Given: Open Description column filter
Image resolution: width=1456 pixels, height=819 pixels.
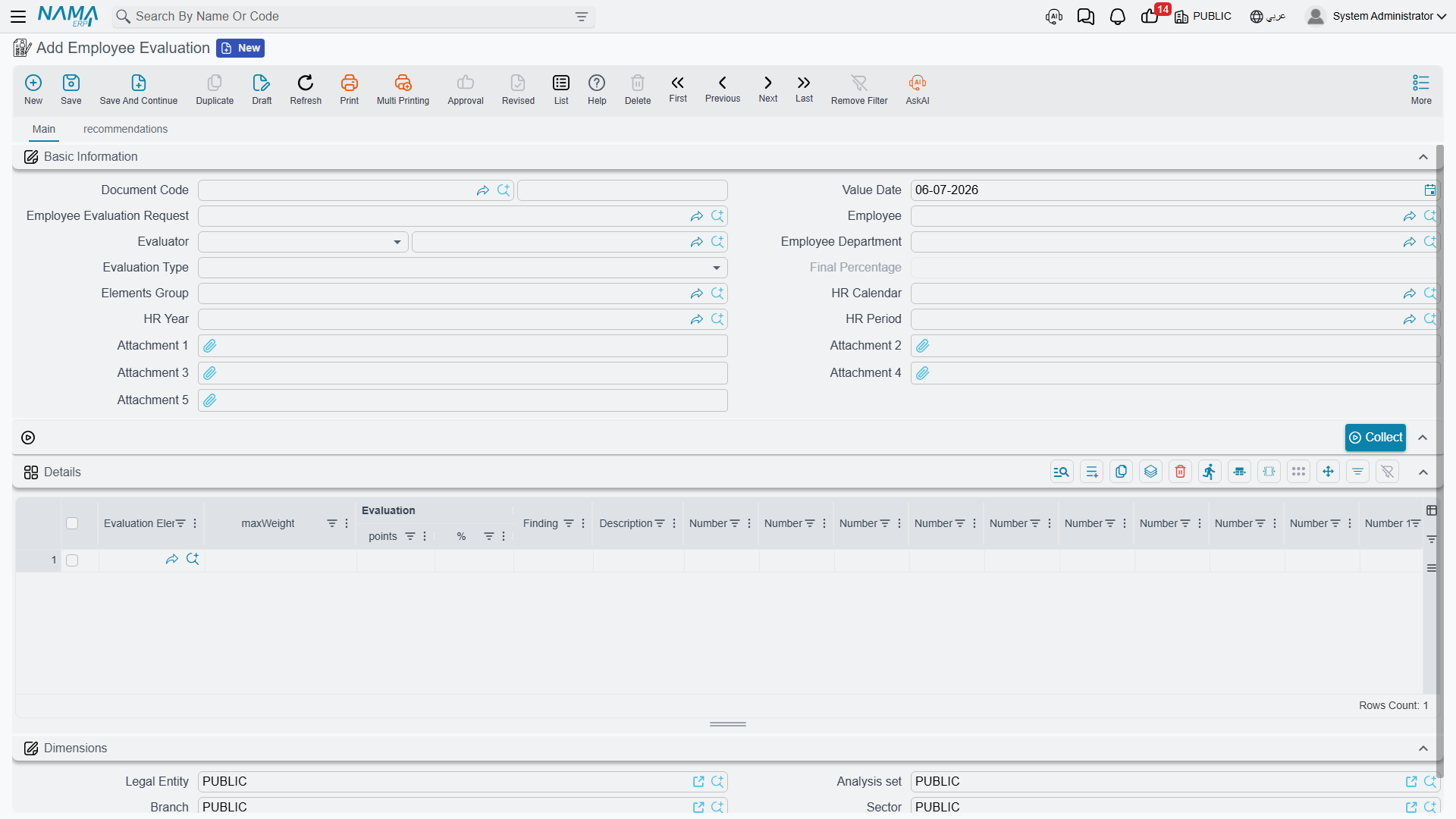Looking at the screenshot, I should coord(660,523).
